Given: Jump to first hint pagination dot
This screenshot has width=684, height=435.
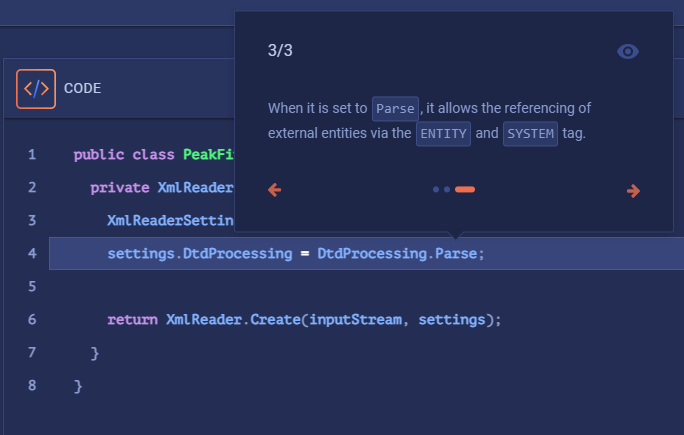Looking at the screenshot, I should 436,189.
